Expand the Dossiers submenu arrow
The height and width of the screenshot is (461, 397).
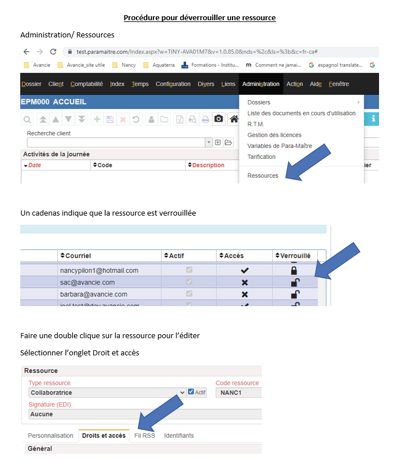click(x=359, y=102)
